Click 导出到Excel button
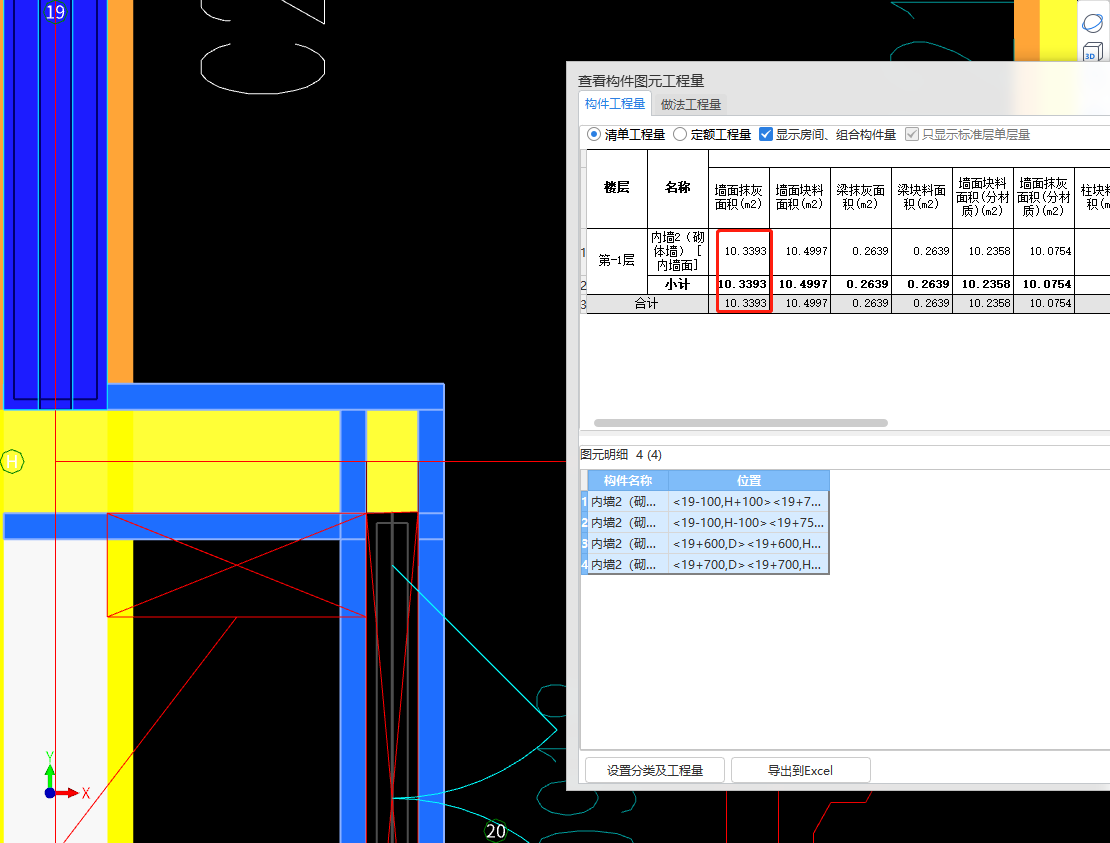 (801, 770)
